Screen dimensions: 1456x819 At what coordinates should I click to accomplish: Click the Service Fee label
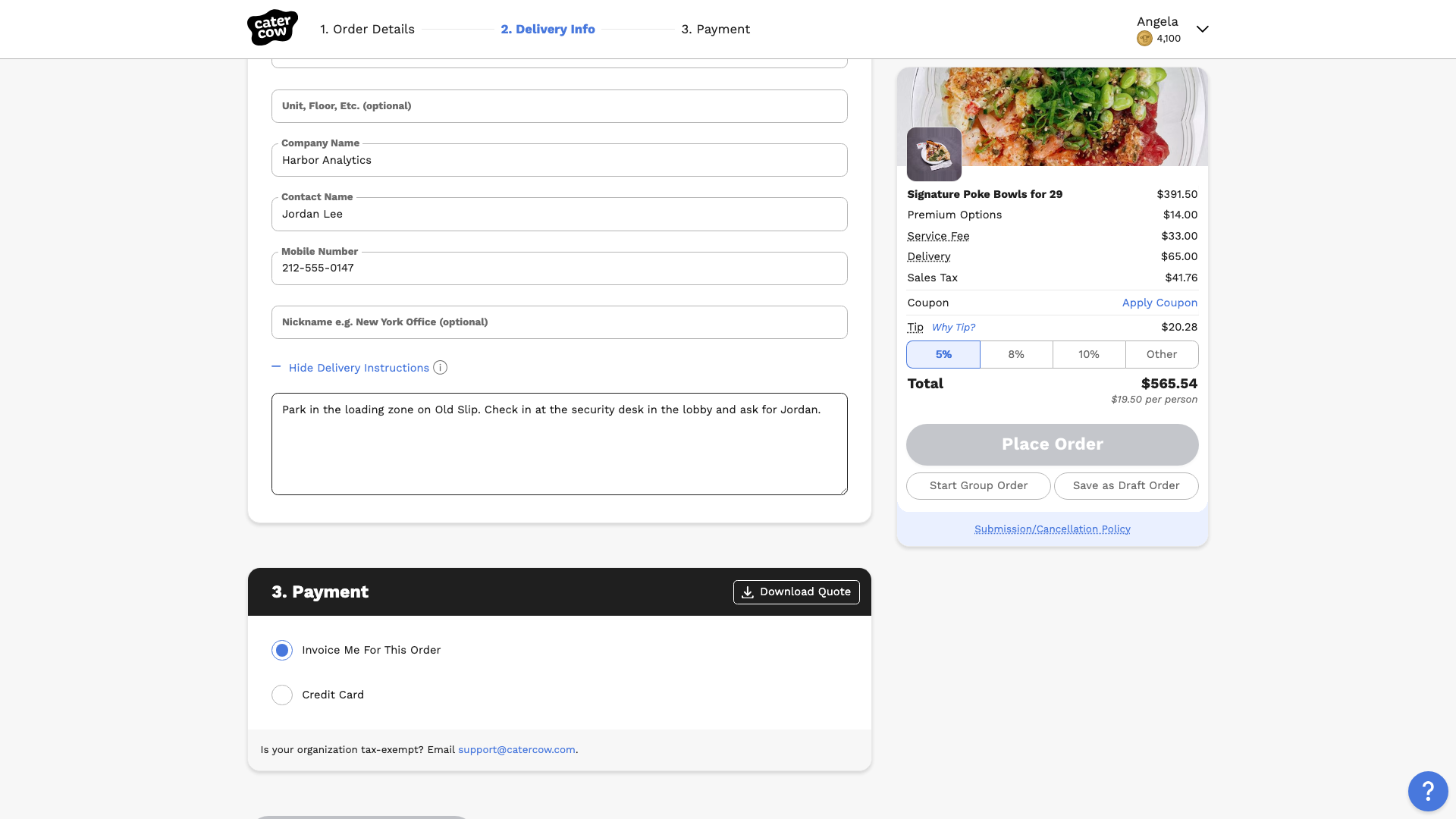coord(938,236)
